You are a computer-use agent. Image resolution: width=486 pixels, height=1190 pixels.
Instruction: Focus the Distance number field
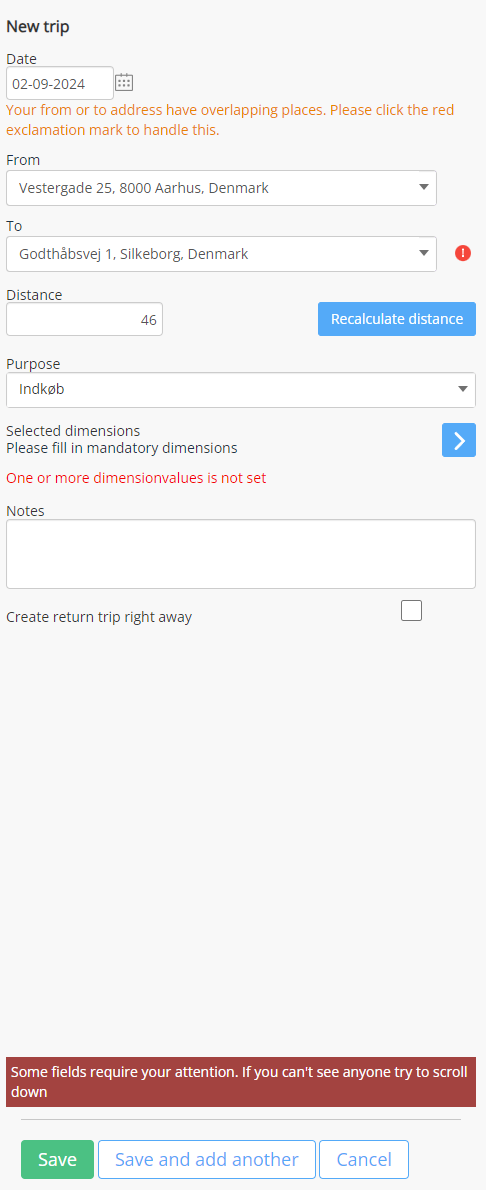pyautogui.click(x=84, y=320)
